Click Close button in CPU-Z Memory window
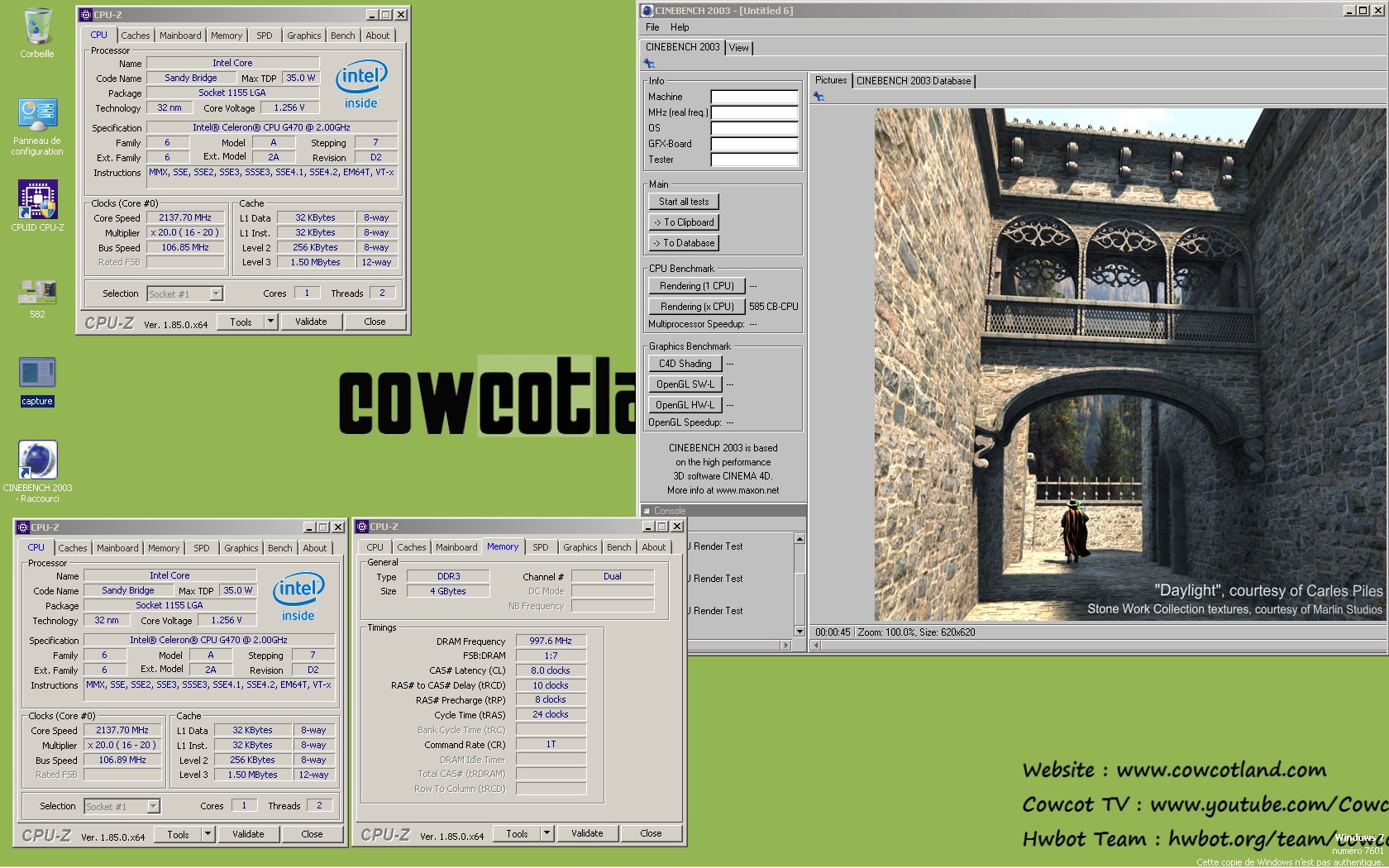1389x868 pixels. (x=651, y=833)
